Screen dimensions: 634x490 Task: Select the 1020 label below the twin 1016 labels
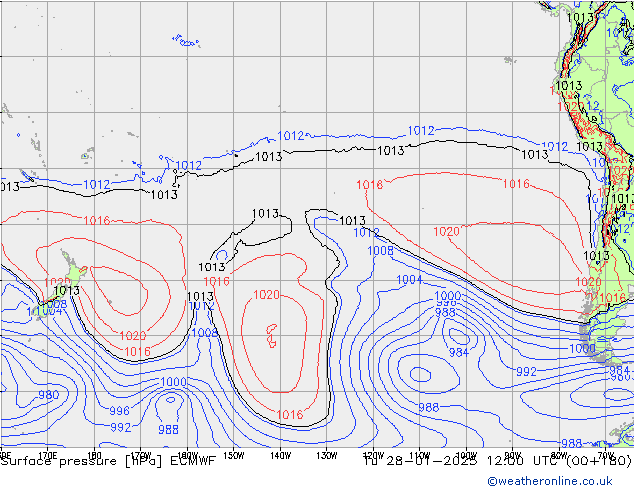point(446,231)
